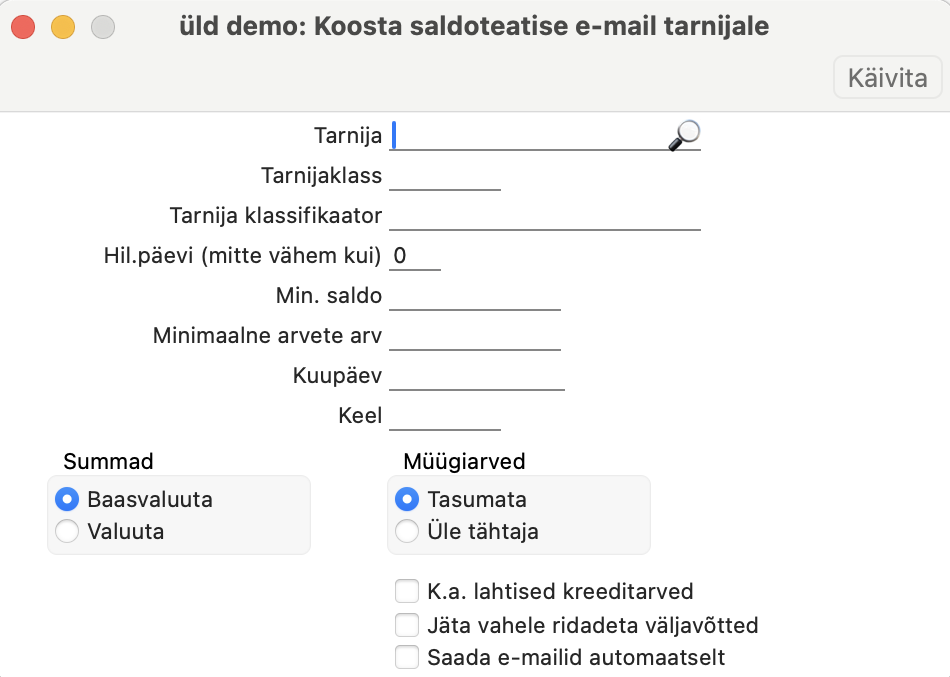Click the Kuupäev date field
950x677 pixels.
(x=476, y=376)
